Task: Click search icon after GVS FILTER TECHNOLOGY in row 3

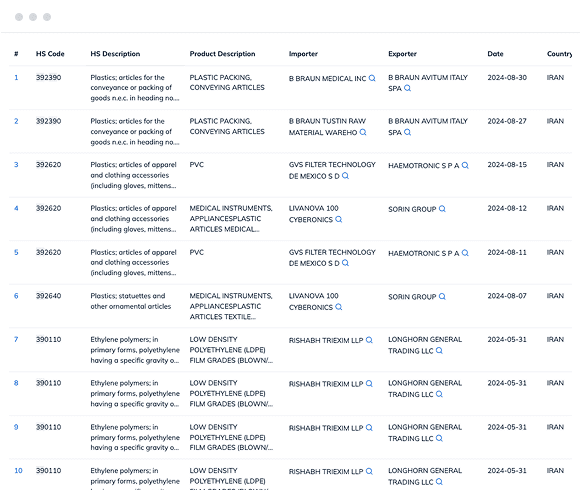Action: point(345,176)
